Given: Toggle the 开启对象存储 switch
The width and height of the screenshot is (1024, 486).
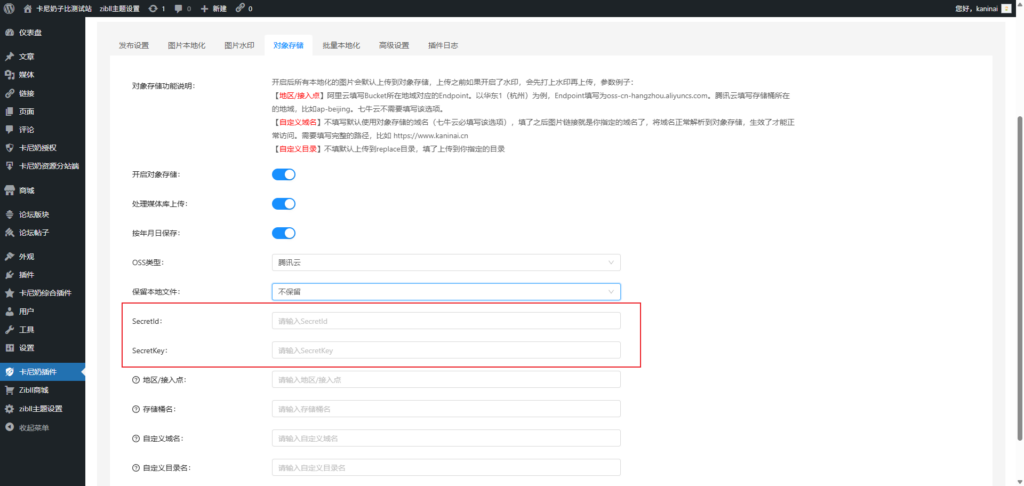Looking at the screenshot, I should tap(283, 174).
